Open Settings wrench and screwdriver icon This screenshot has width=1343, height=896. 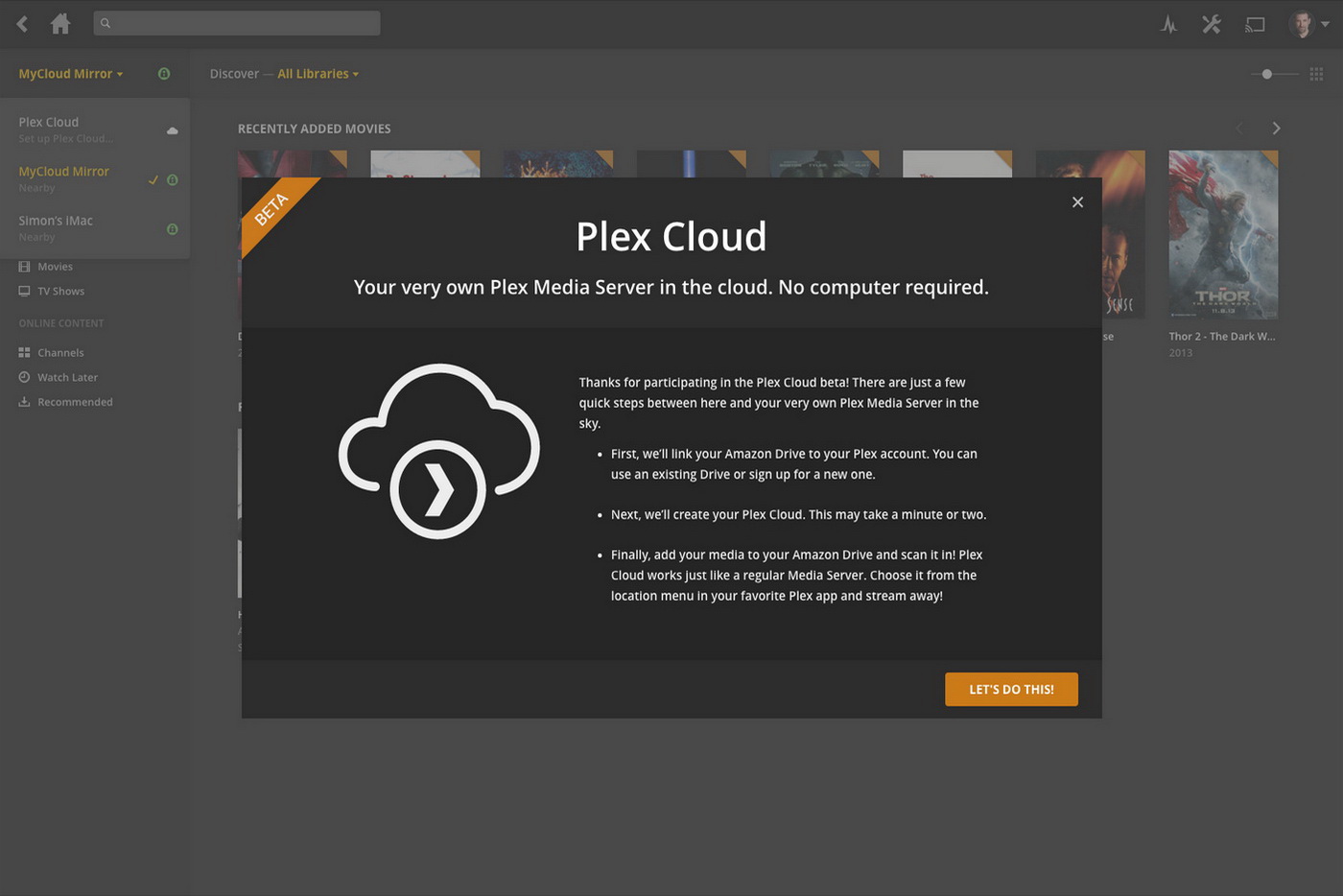(1212, 24)
